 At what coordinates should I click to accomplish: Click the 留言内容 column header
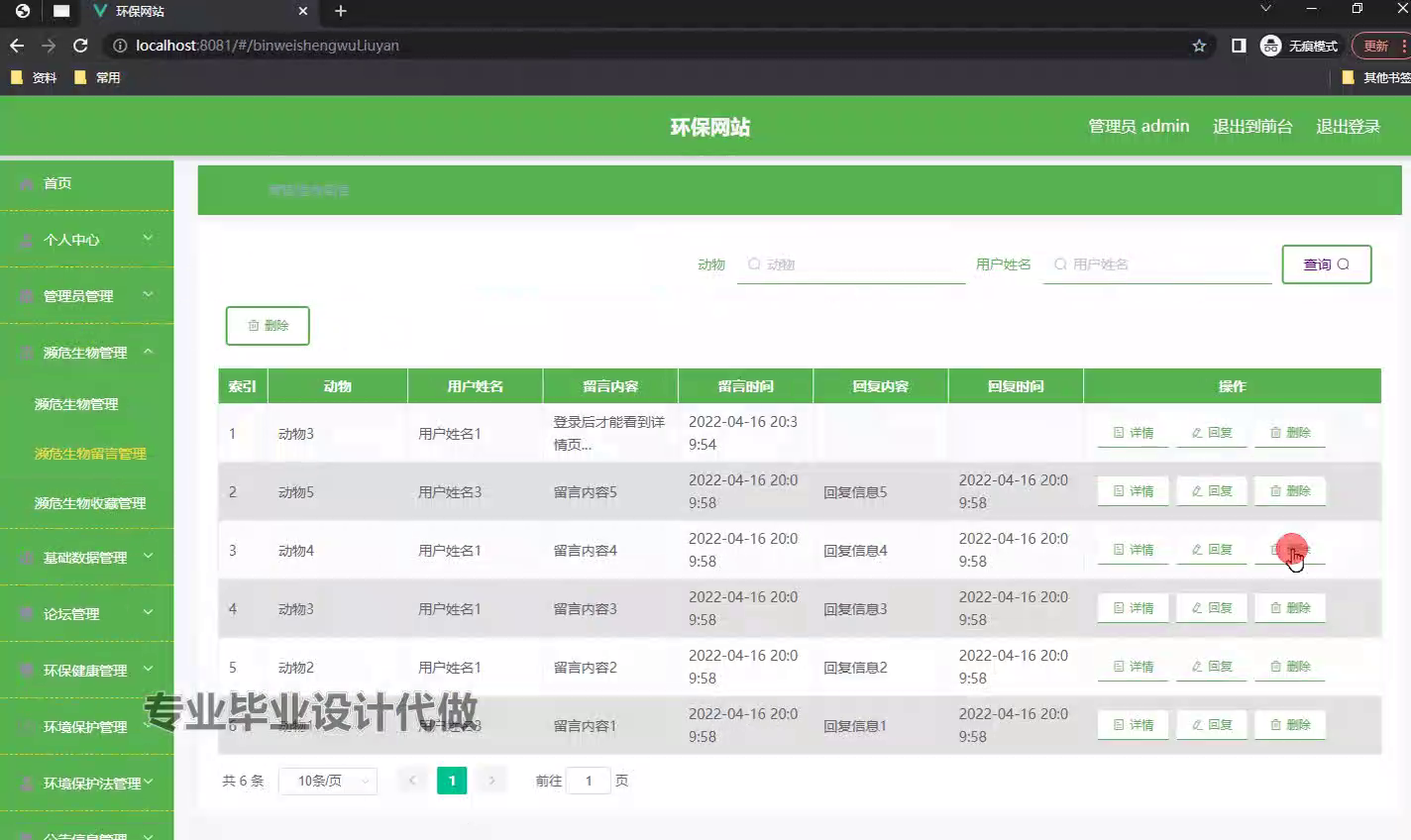coord(610,386)
